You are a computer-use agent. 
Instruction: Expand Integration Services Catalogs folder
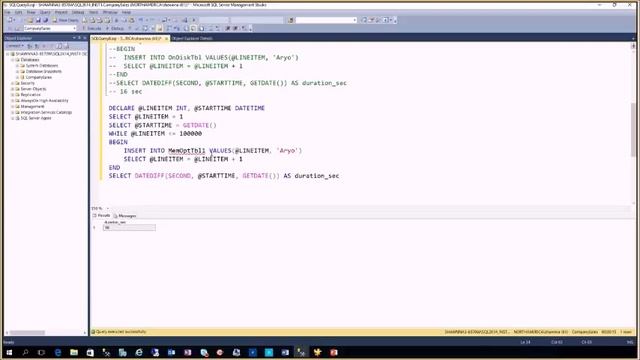tap(13, 112)
